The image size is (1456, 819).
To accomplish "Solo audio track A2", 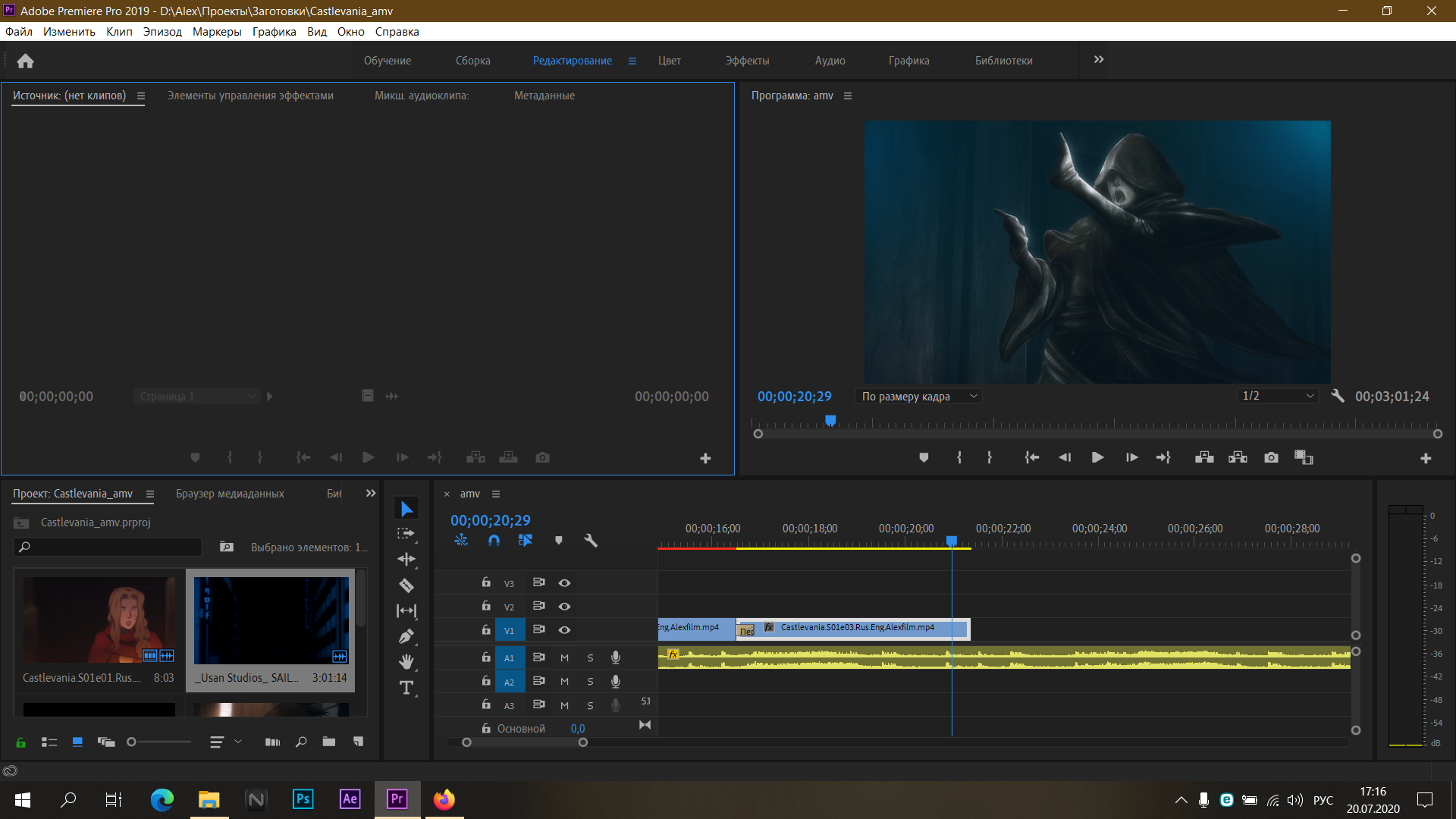I will coord(590,682).
